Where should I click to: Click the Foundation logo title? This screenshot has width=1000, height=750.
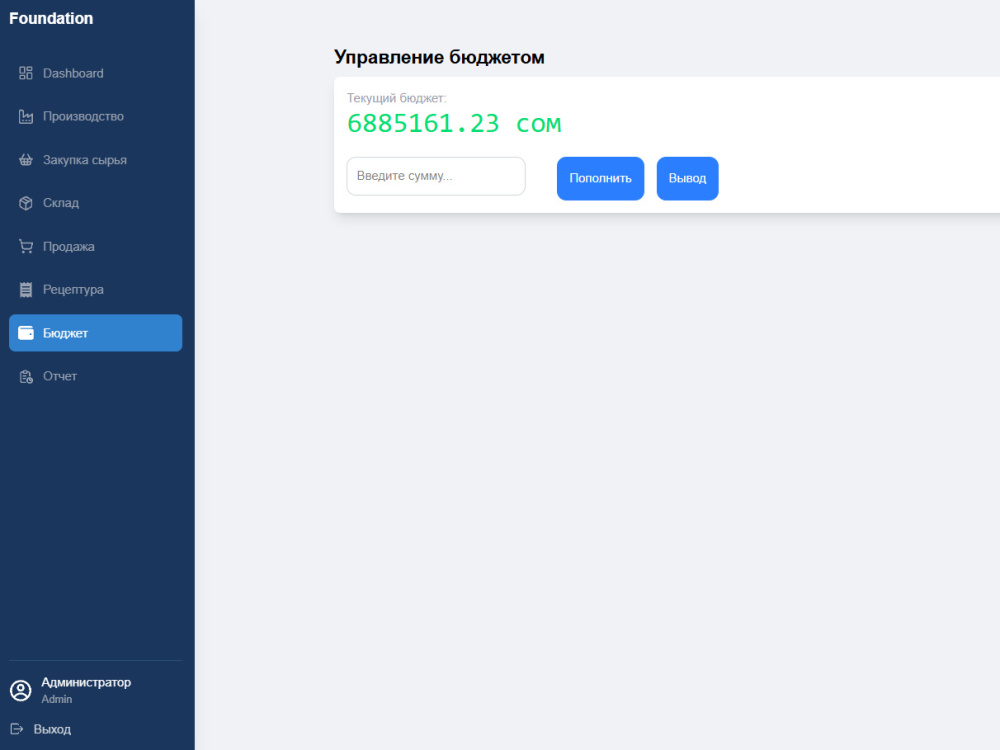[x=51, y=18]
